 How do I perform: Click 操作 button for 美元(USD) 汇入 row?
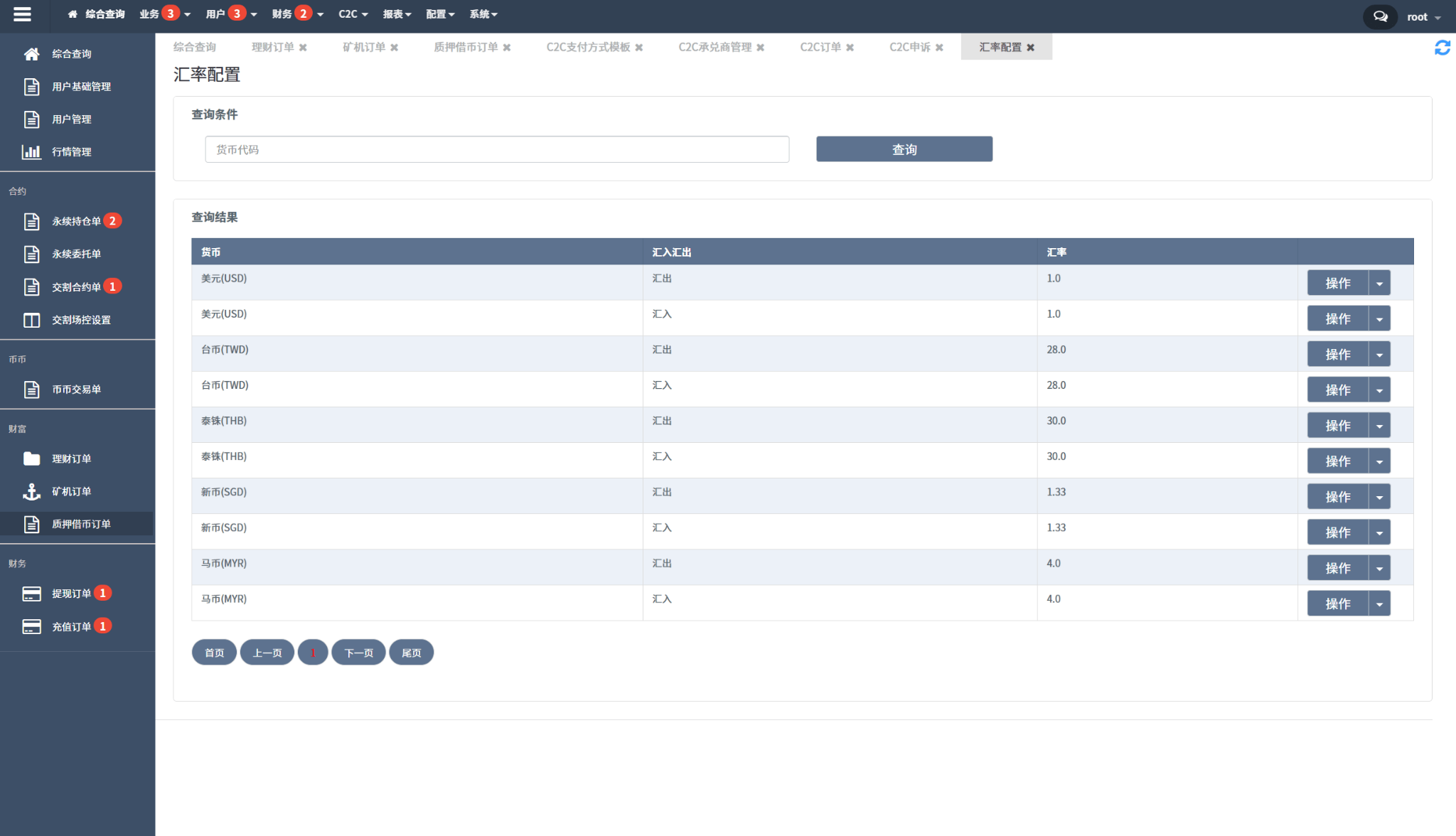tap(1338, 318)
